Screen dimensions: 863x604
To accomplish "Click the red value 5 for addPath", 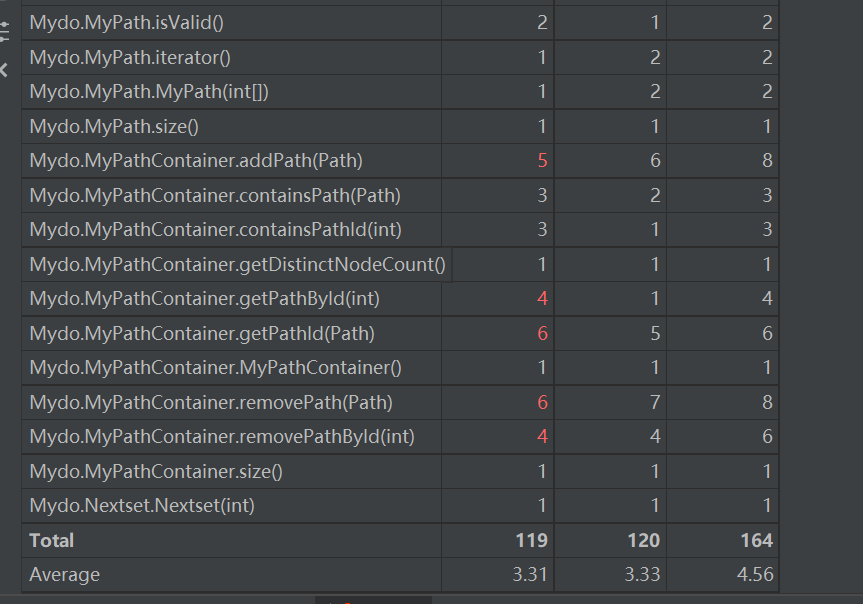I will (x=542, y=160).
